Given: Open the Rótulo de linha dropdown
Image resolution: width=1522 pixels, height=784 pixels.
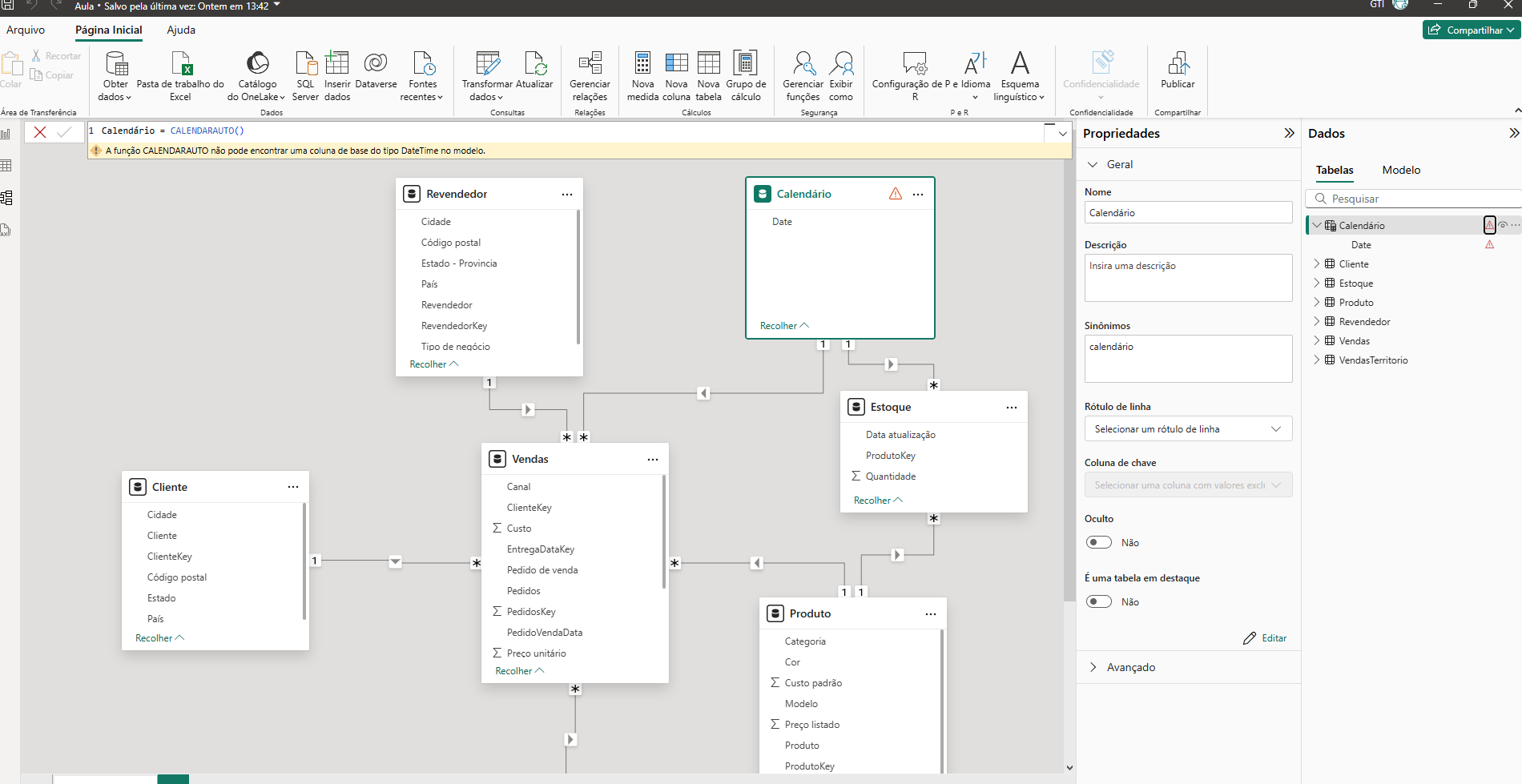Looking at the screenshot, I should 1188,429.
